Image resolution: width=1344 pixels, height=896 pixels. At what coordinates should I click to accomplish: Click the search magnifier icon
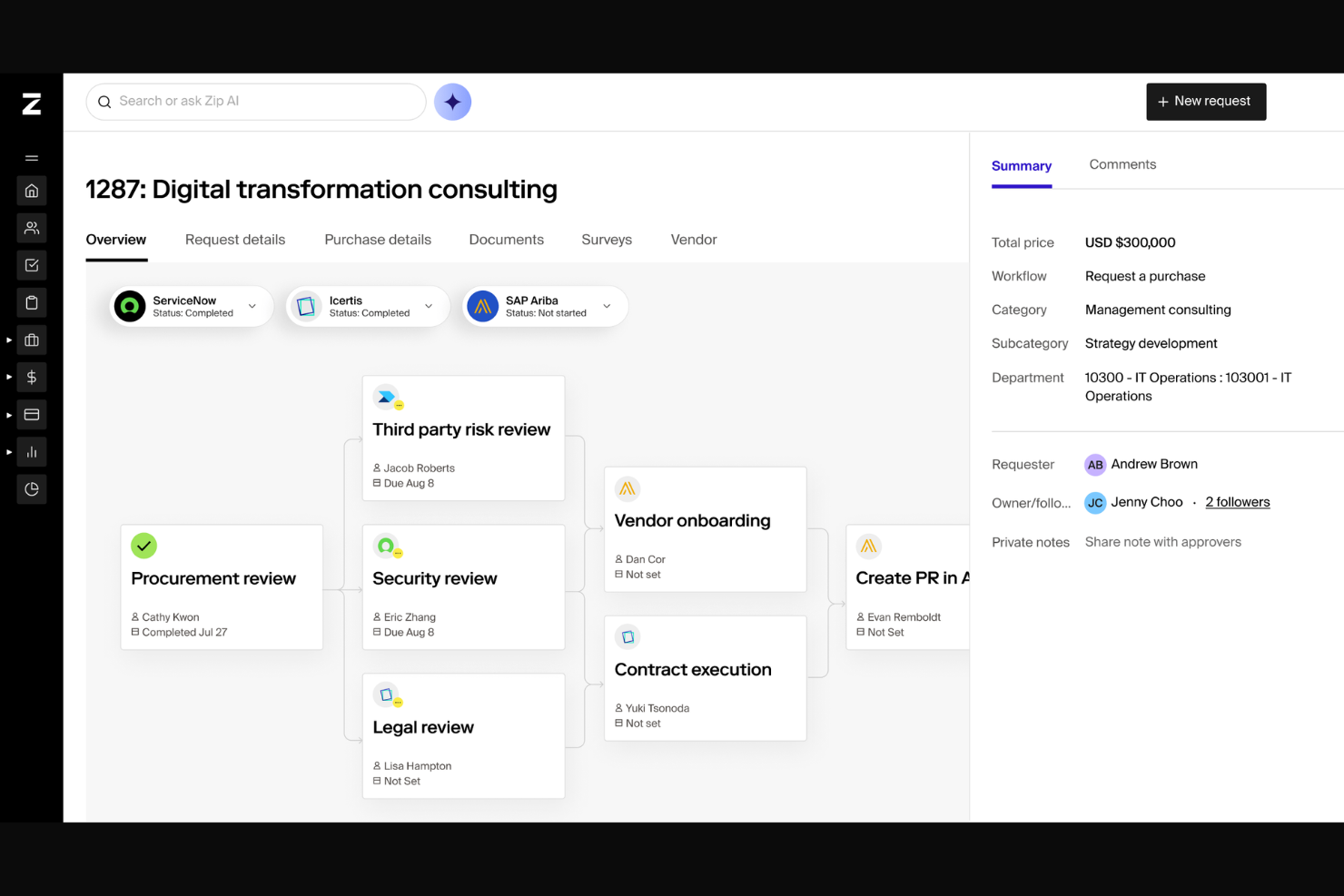tap(104, 102)
